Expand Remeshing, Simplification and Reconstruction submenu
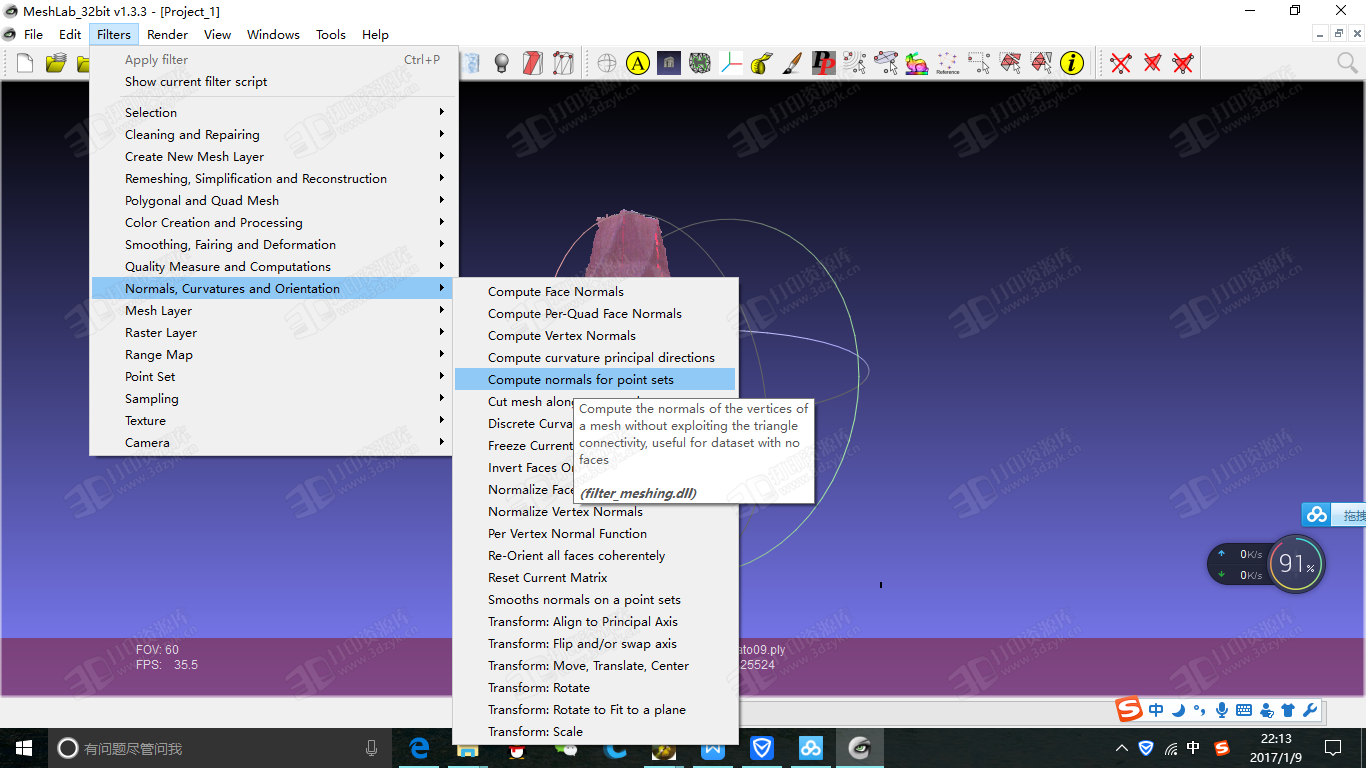 tap(272, 179)
